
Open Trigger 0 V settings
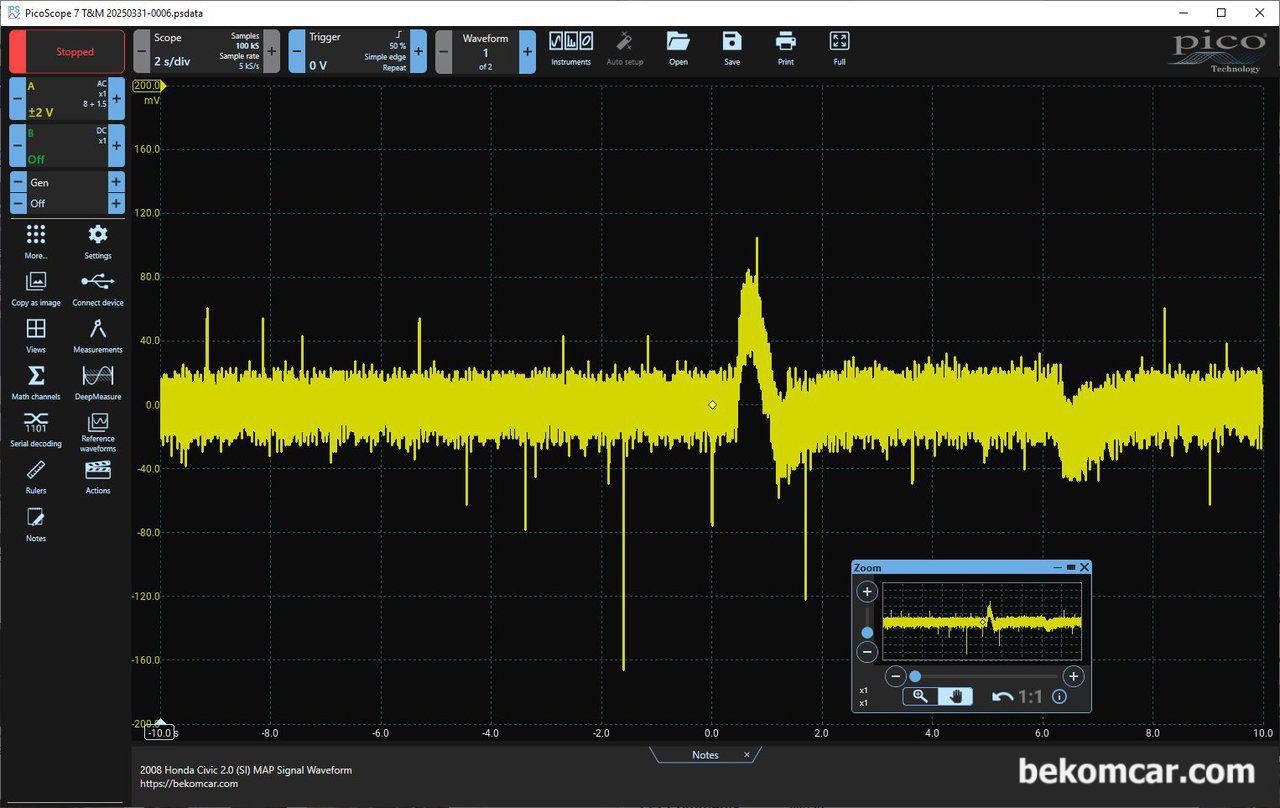(x=357, y=51)
